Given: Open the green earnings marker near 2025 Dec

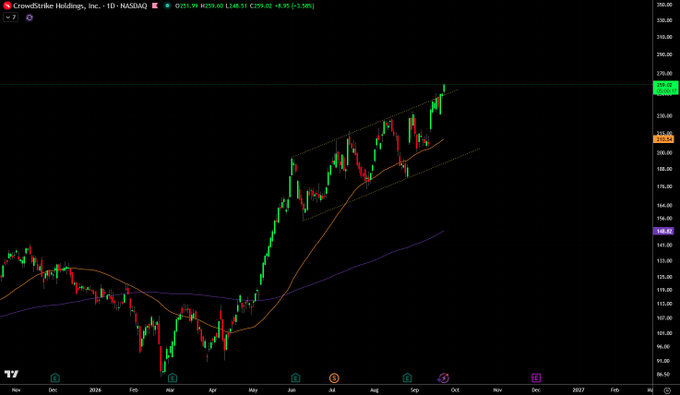Looking at the screenshot, I should tap(55, 378).
